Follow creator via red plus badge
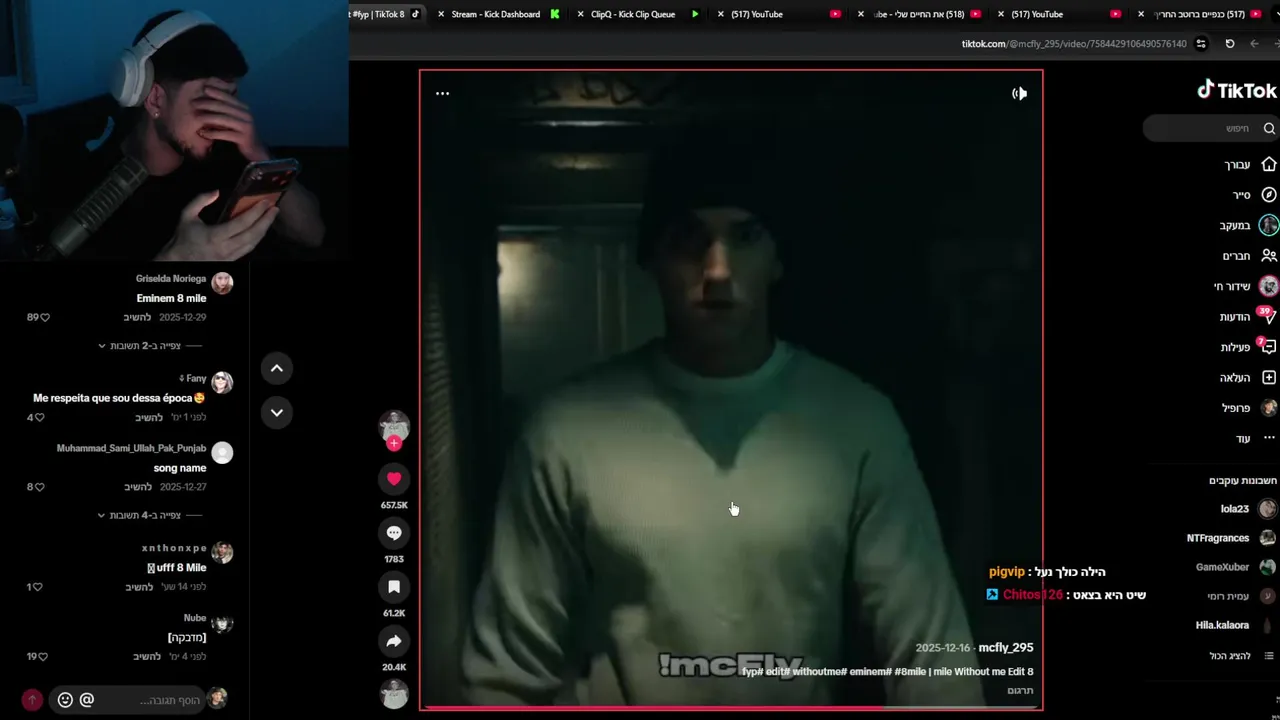The height and width of the screenshot is (720, 1280). (394, 443)
